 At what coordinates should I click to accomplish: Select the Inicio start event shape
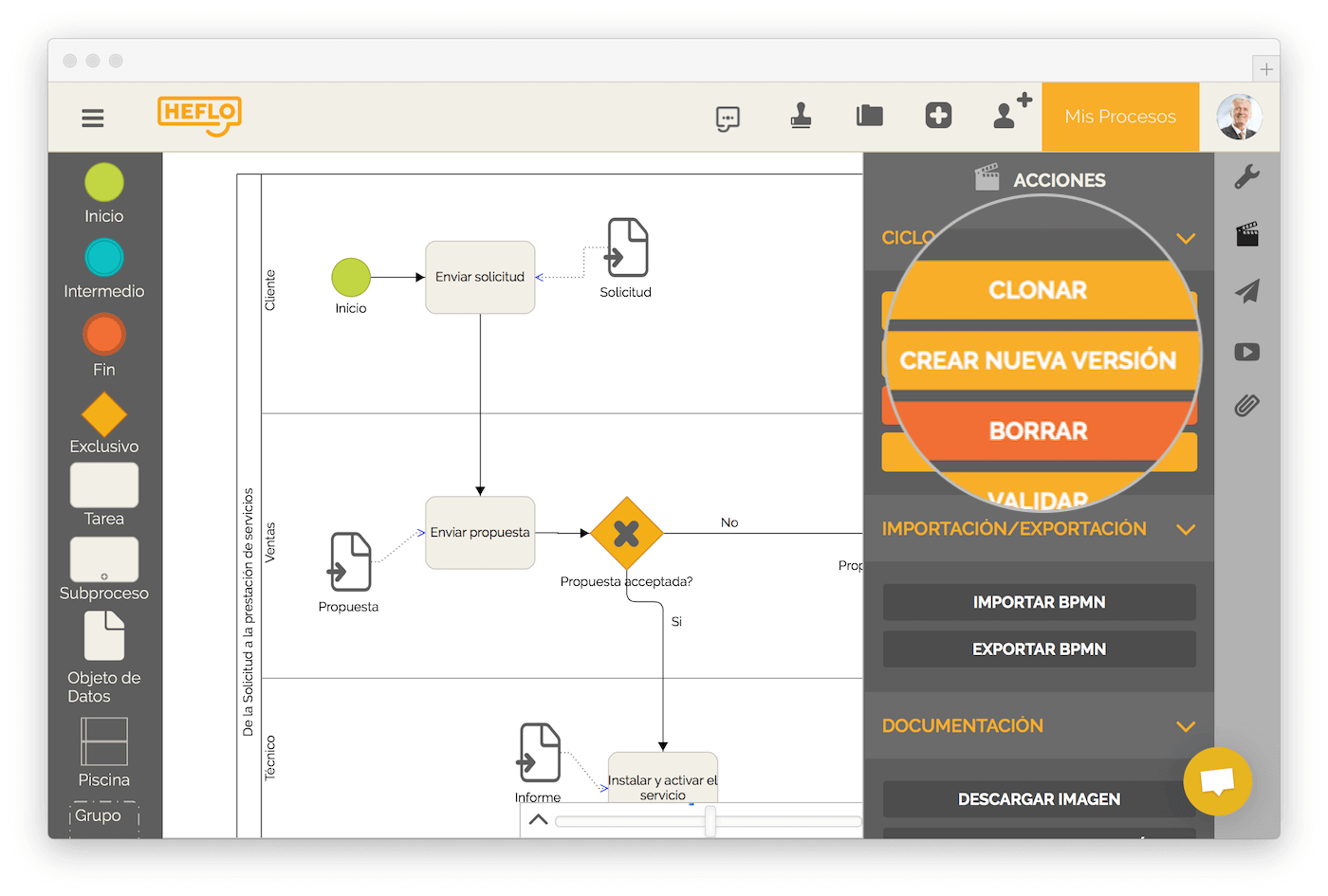click(104, 183)
